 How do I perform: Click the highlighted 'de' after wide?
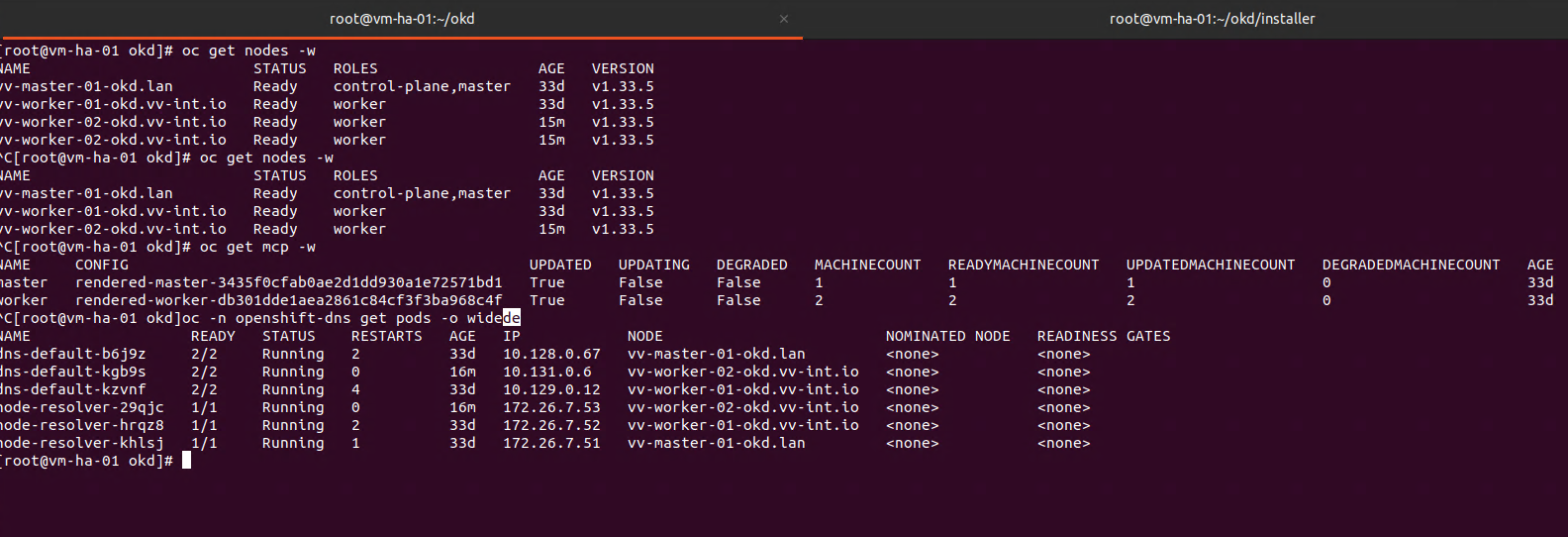(512, 318)
